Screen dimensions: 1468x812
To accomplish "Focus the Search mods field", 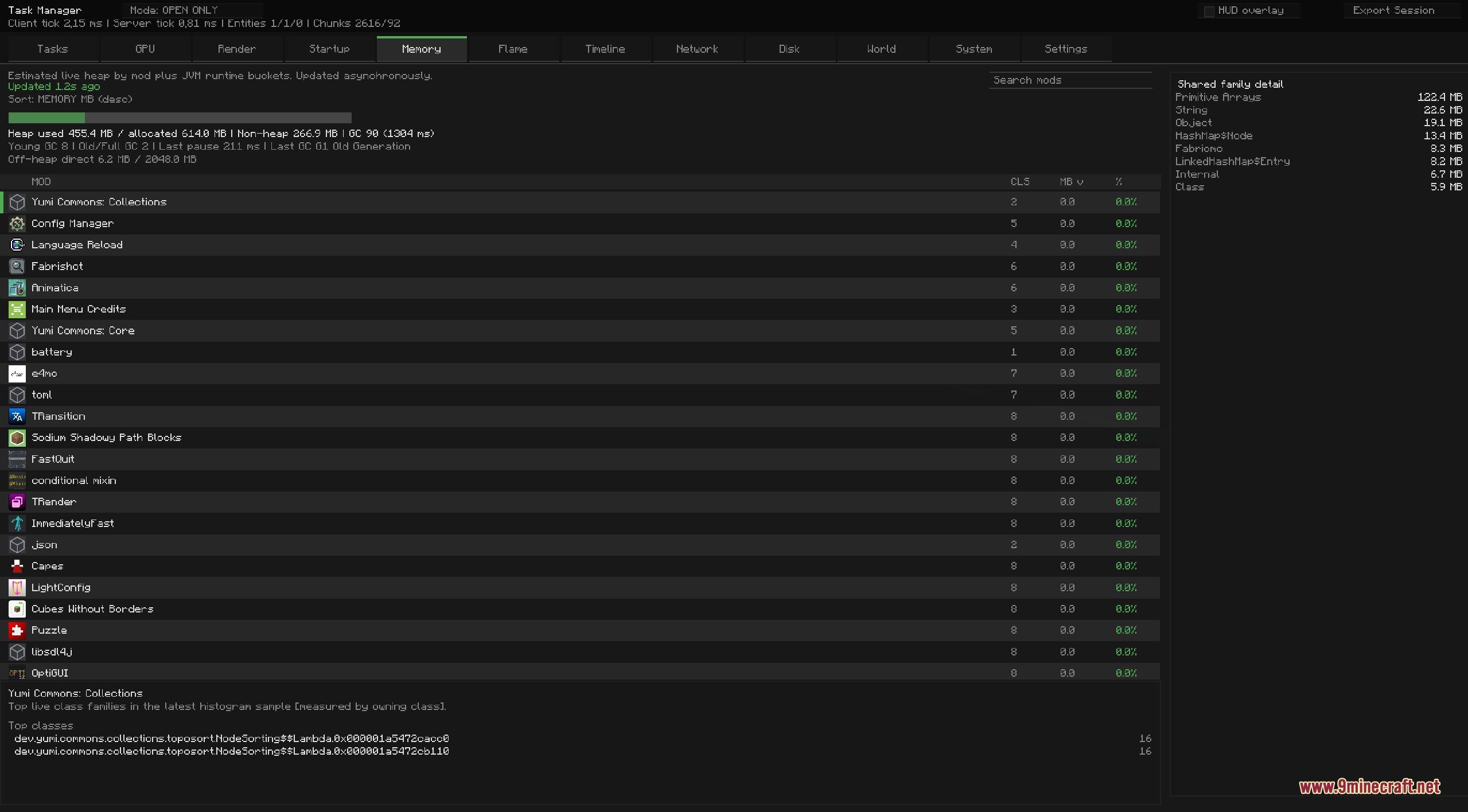I will [x=1070, y=80].
